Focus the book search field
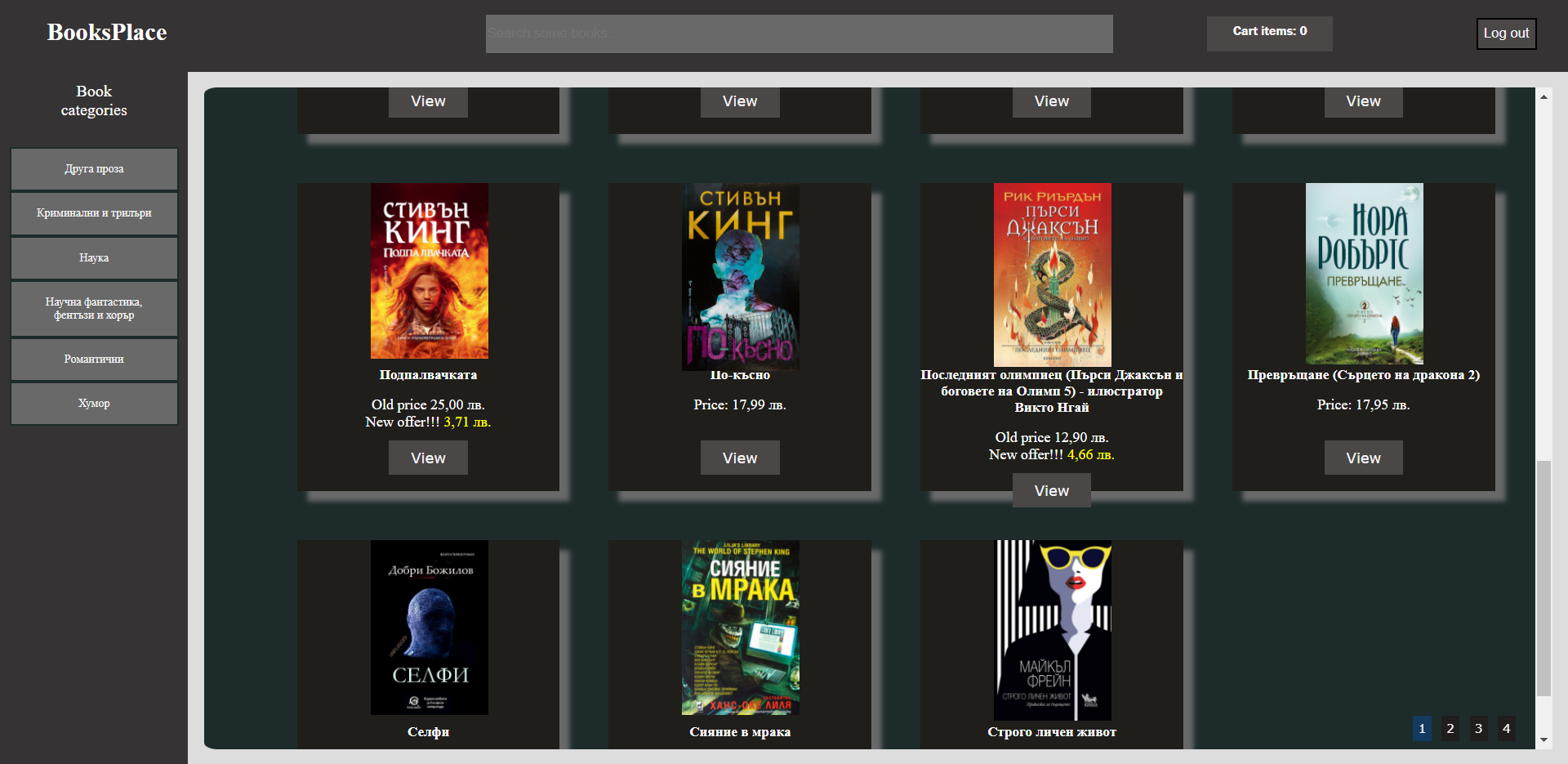 coord(799,34)
